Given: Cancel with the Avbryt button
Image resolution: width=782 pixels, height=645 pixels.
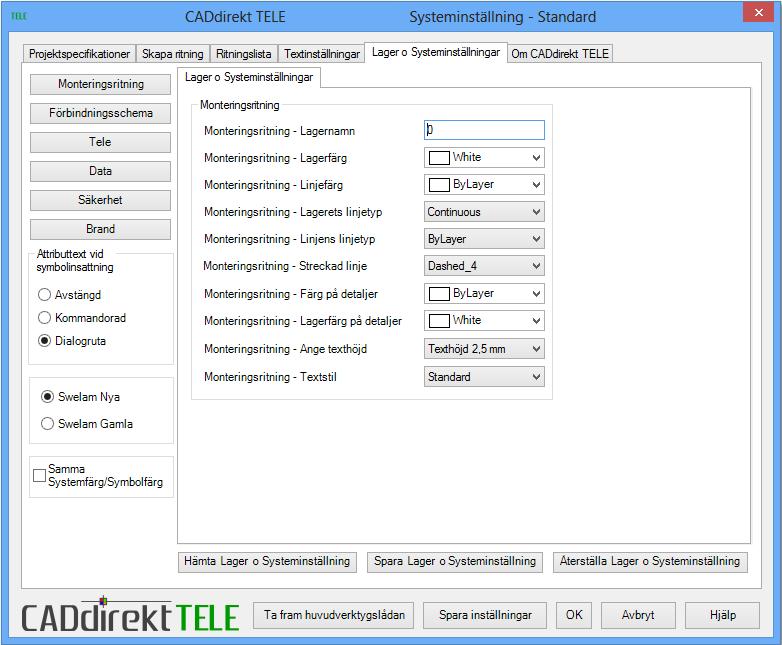Looking at the screenshot, I should tap(638, 615).
